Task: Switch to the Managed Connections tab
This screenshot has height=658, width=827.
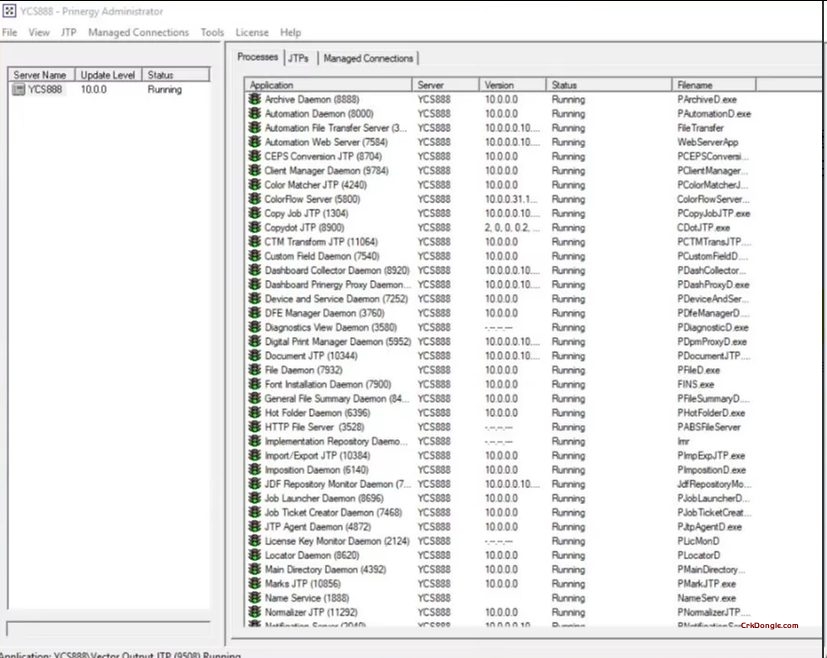Action: [x=368, y=58]
